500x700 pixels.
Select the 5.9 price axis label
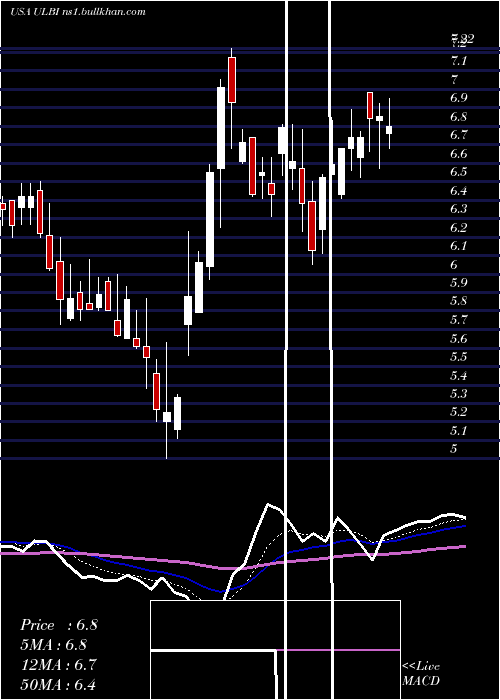[459, 283]
